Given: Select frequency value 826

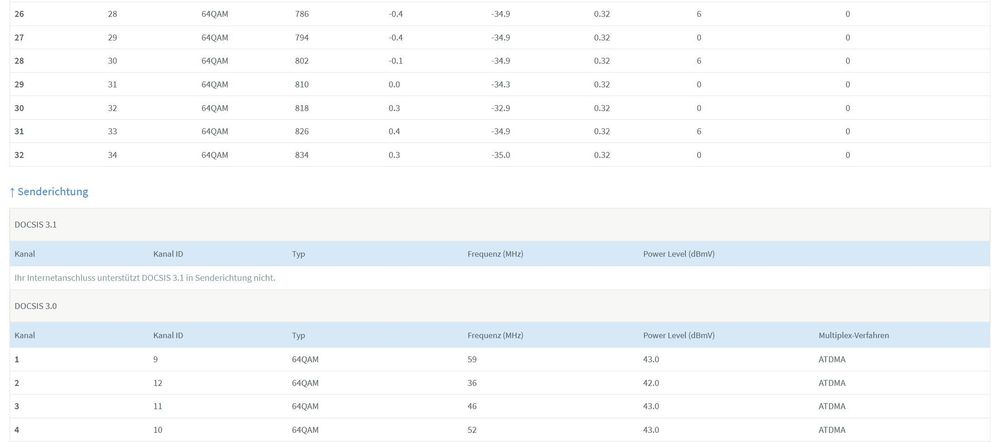Looking at the screenshot, I should (x=302, y=132).
